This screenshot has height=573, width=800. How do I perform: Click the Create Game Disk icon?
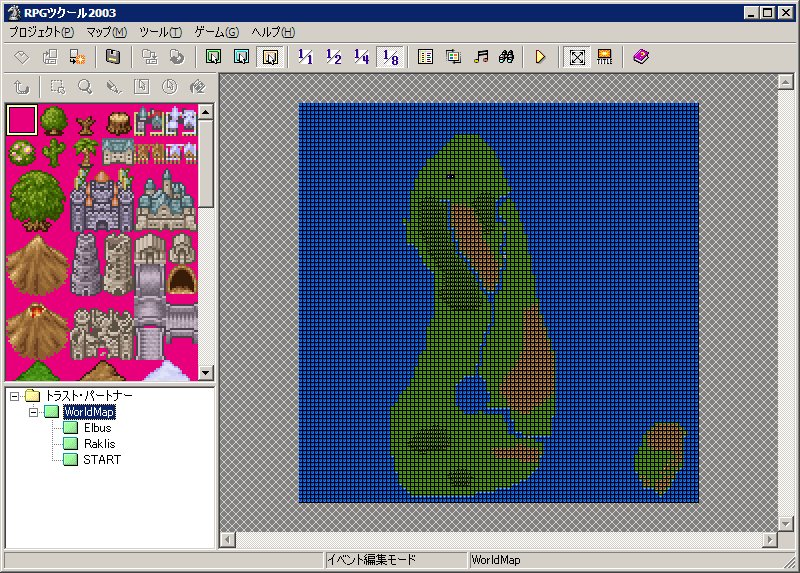click(x=149, y=57)
